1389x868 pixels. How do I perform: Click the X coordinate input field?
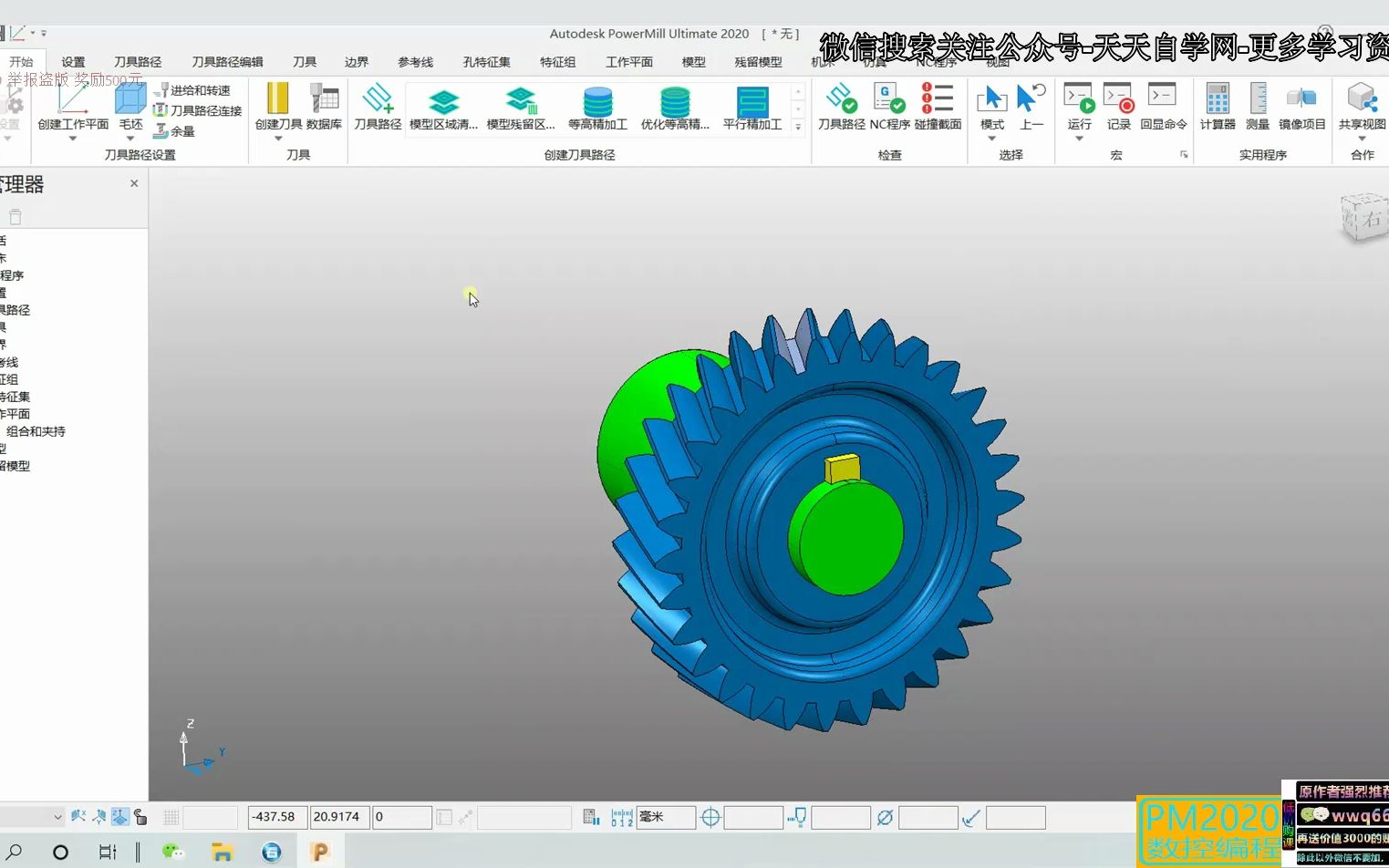tap(277, 817)
